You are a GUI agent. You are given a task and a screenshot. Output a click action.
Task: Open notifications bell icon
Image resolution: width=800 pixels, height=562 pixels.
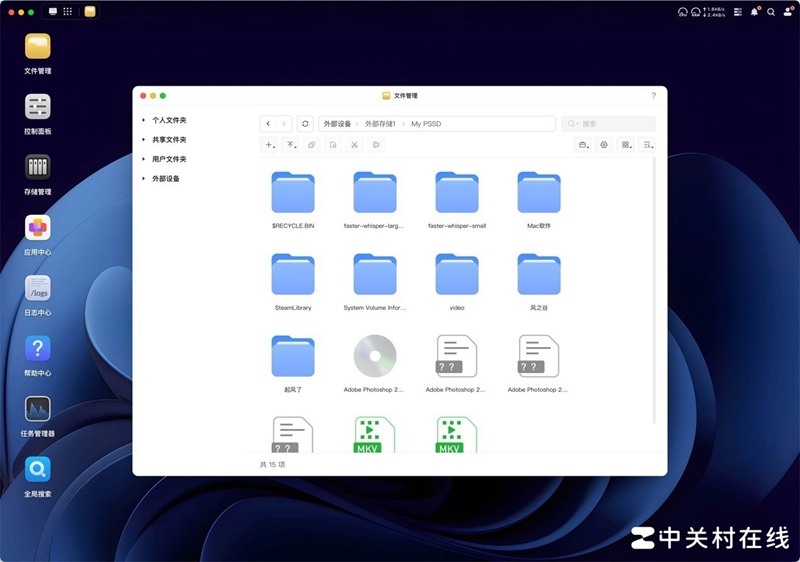pyautogui.click(x=755, y=12)
